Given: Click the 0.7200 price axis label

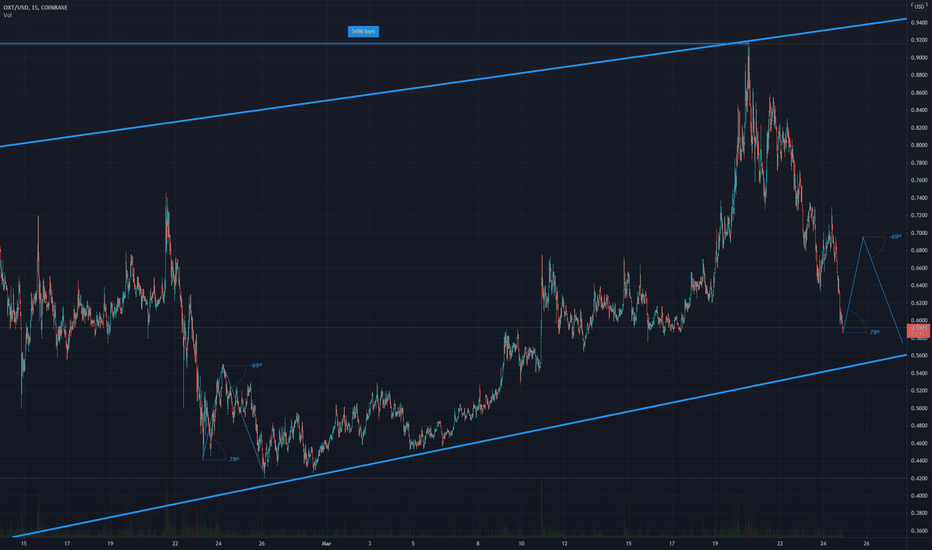Looking at the screenshot, I should click(x=919, y=216).
